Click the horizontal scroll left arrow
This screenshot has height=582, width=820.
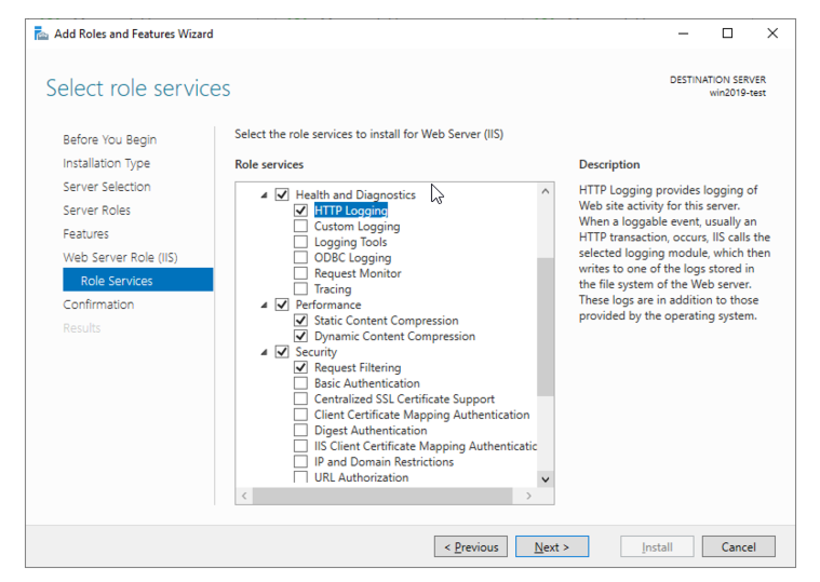point(244,495)
